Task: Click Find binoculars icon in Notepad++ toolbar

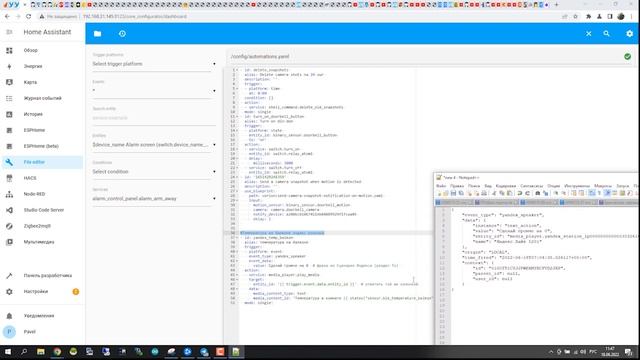Action: 538,193
